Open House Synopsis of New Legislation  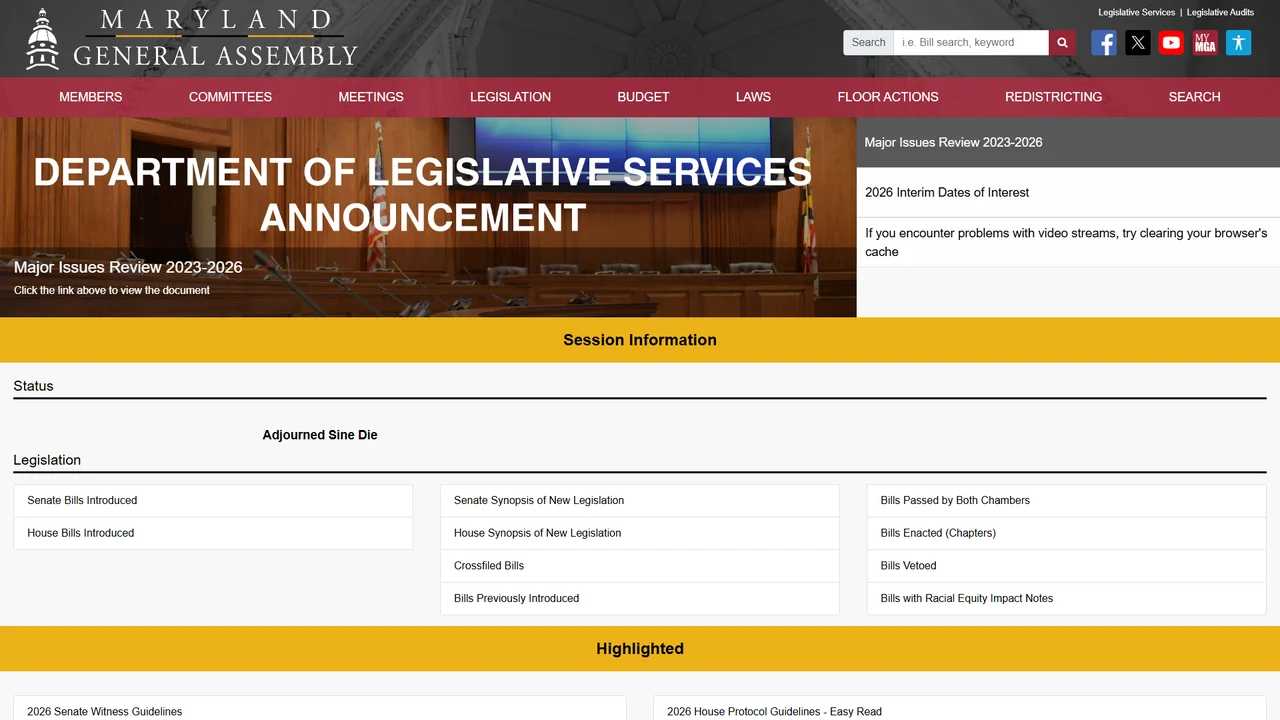click(x=640, y=533)
